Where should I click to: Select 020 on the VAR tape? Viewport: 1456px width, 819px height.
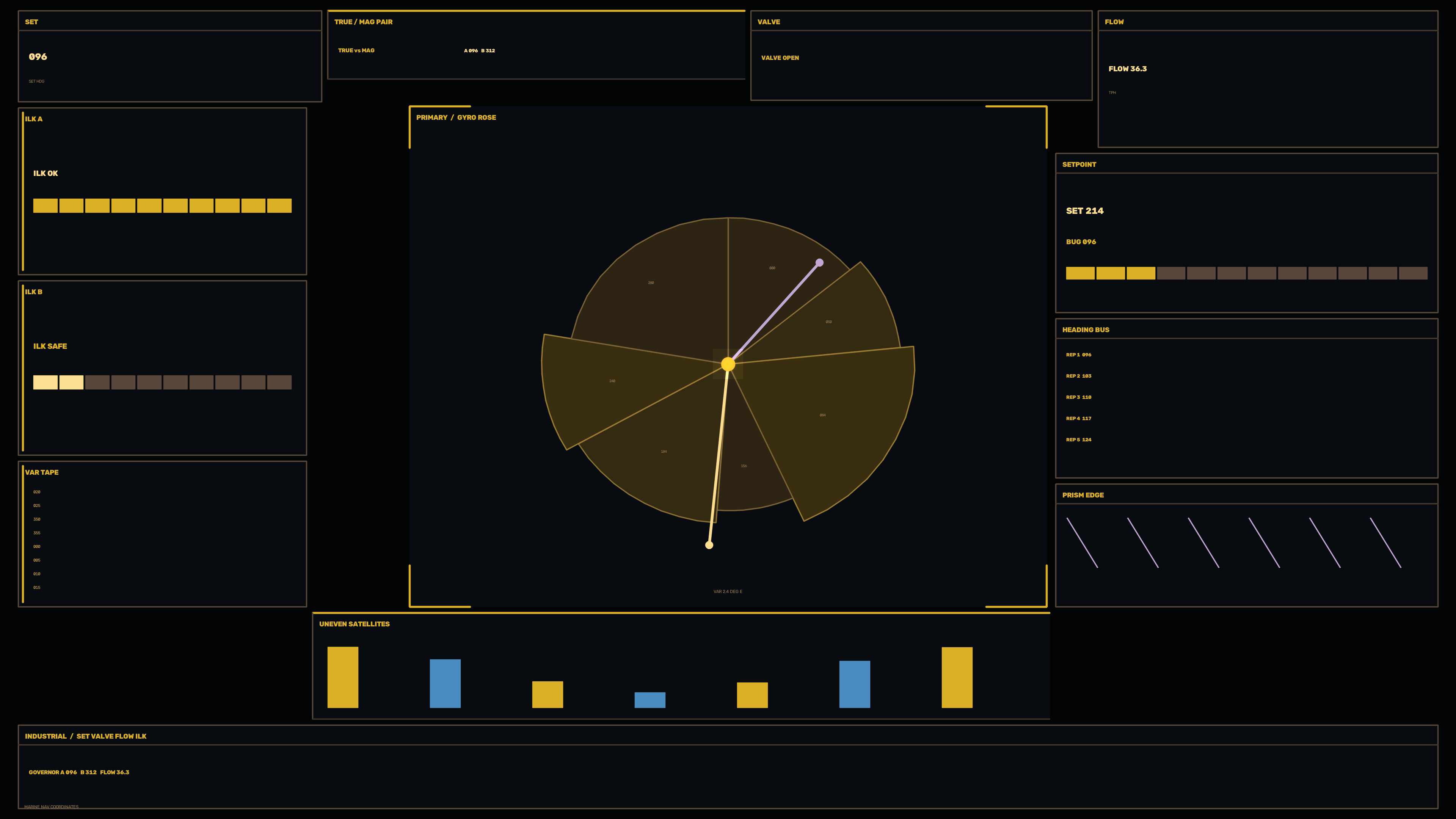coord(37,492)
